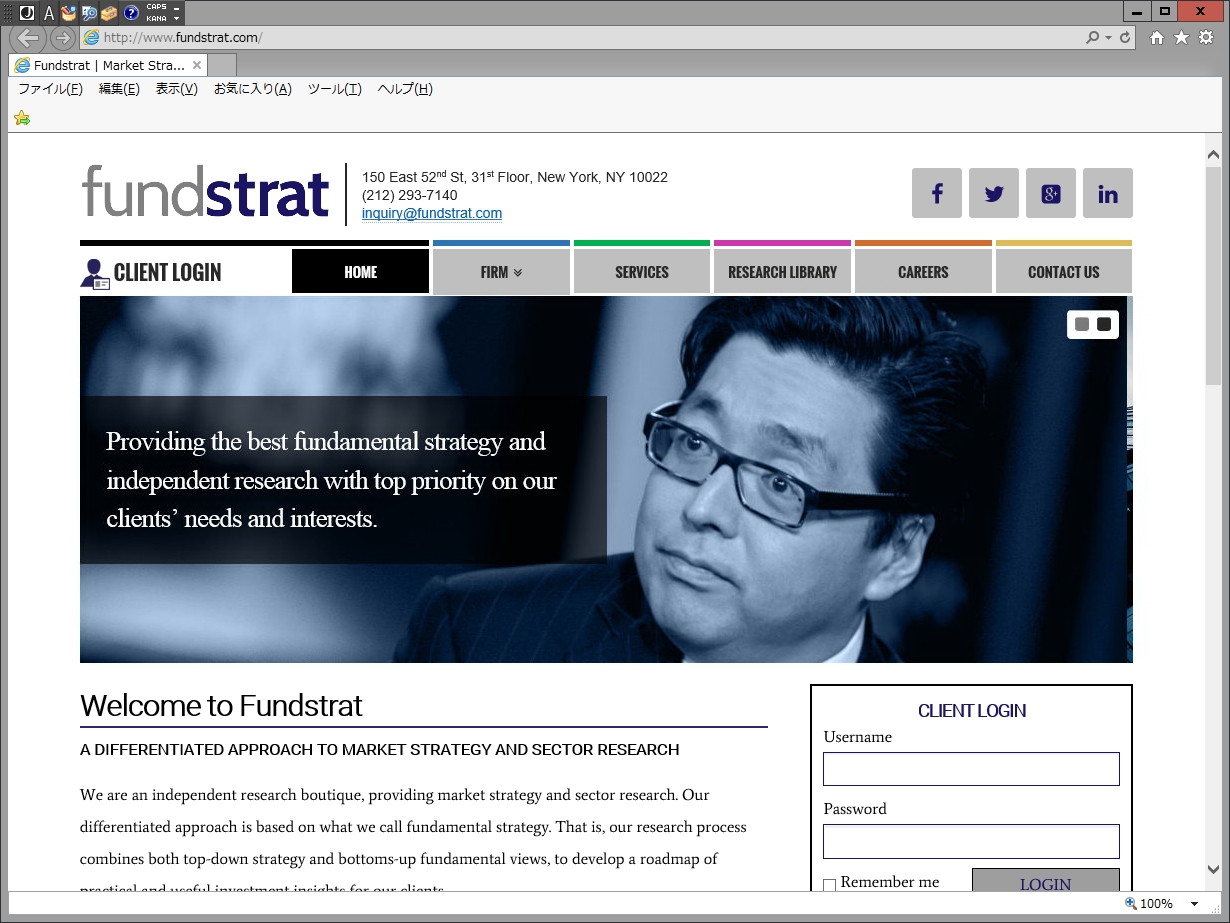Image resolution: width=1230 pixels, height=923 pixels.
Task: Click the inquiry@fundstrat.com email link
Action: (x=432, y=213)
